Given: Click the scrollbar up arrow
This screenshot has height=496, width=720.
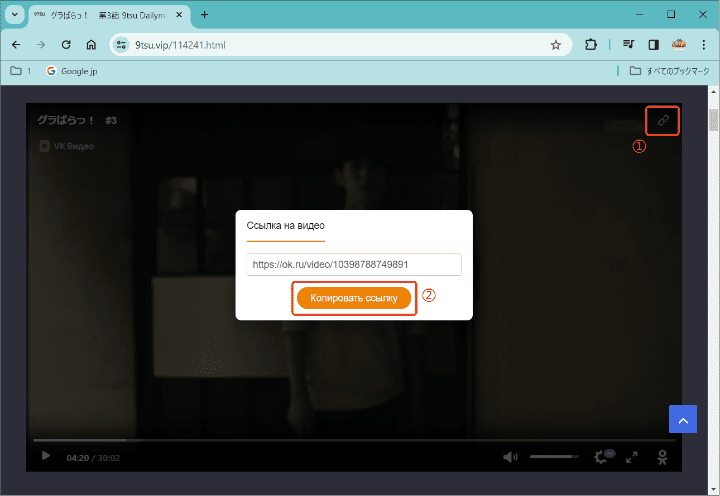Looking at the screenshot, I should pos(713,91).
